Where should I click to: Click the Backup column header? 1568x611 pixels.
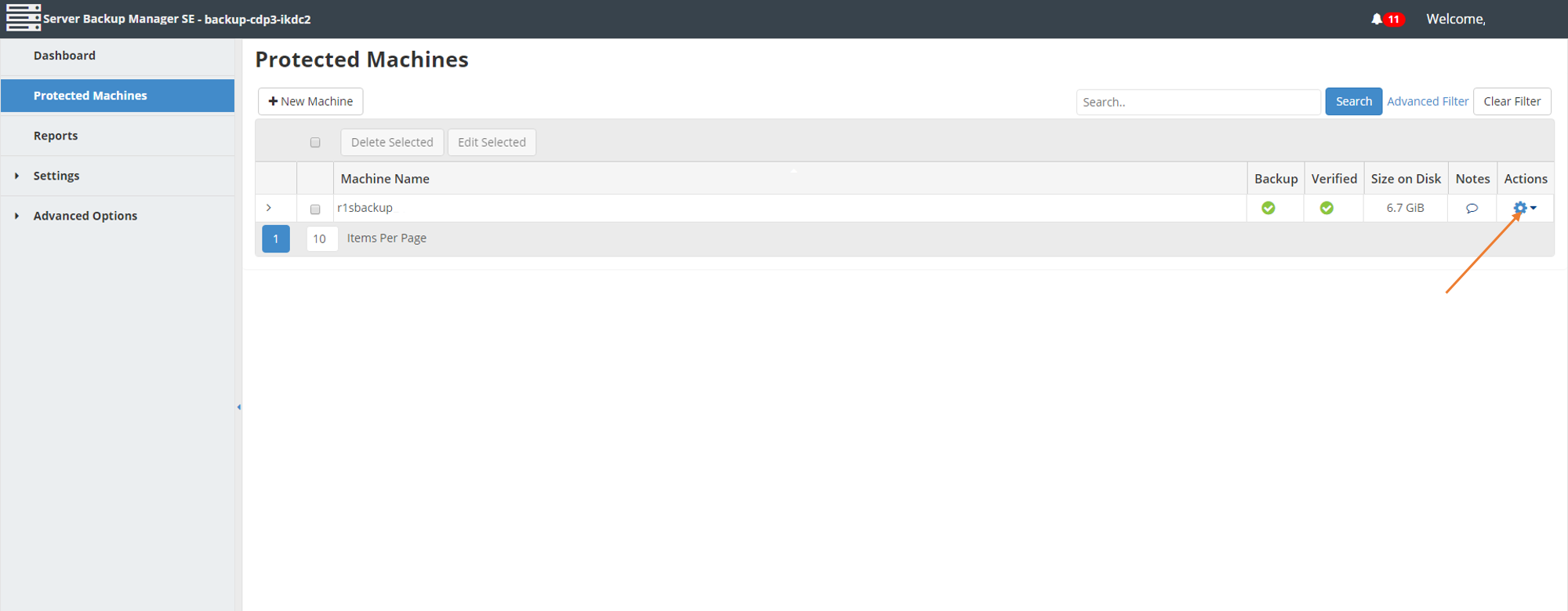1276,179
